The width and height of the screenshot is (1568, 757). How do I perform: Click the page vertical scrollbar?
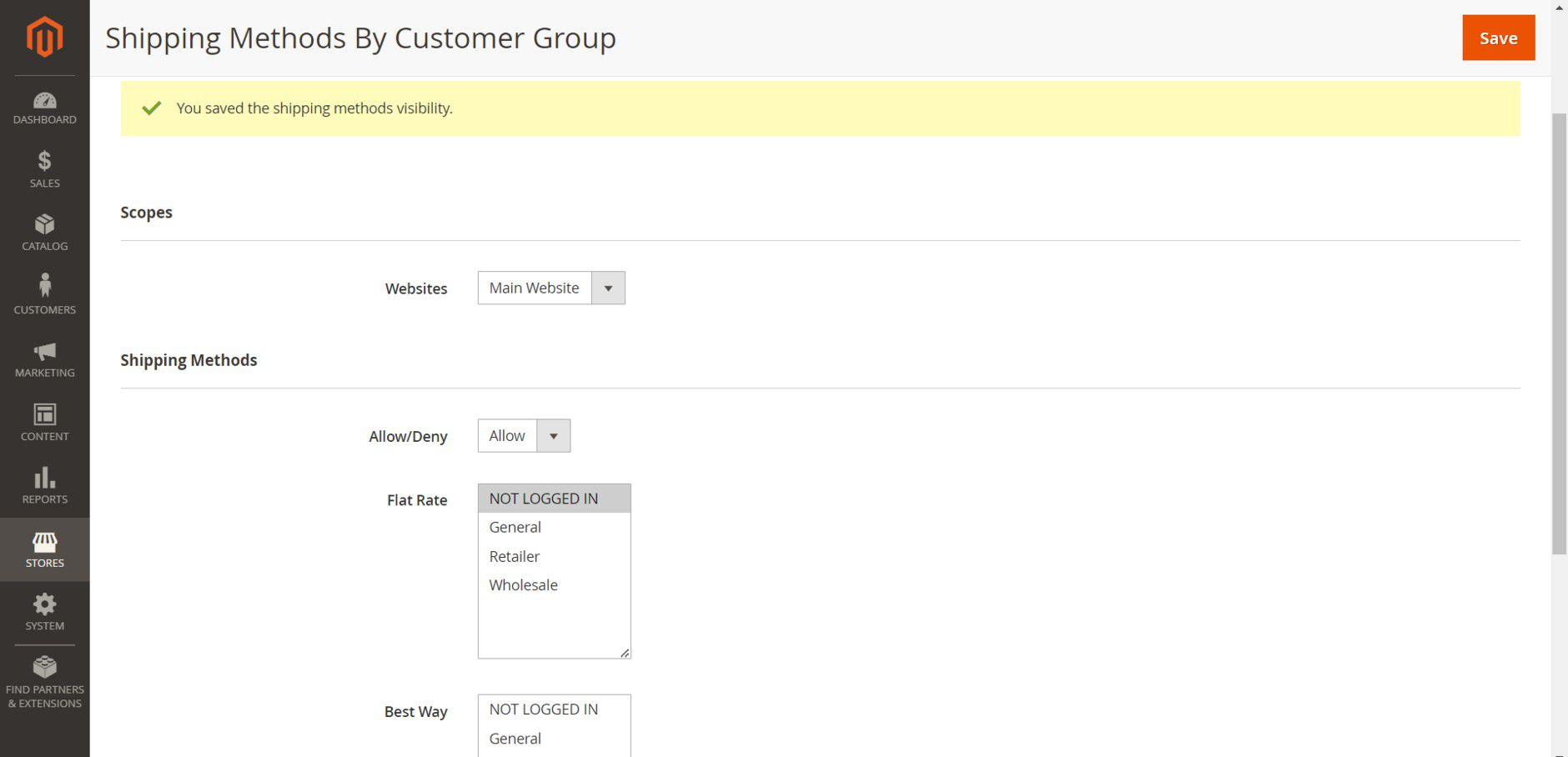[x=1559, y=333]
